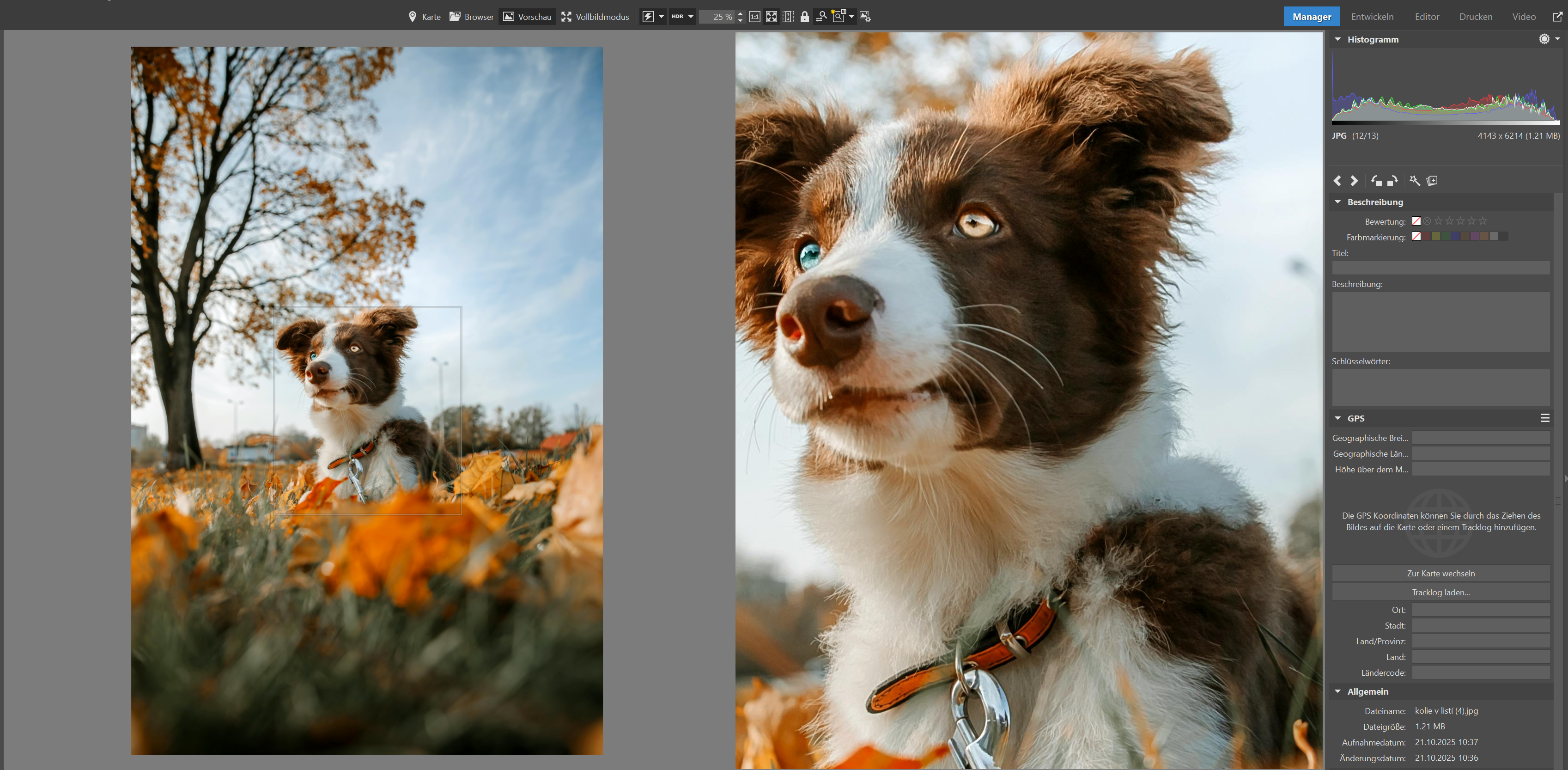The width and height of the screenshot is (1568, 770).
Task: Click the add-to-album stack icon
Action: tap(1432, 181)
